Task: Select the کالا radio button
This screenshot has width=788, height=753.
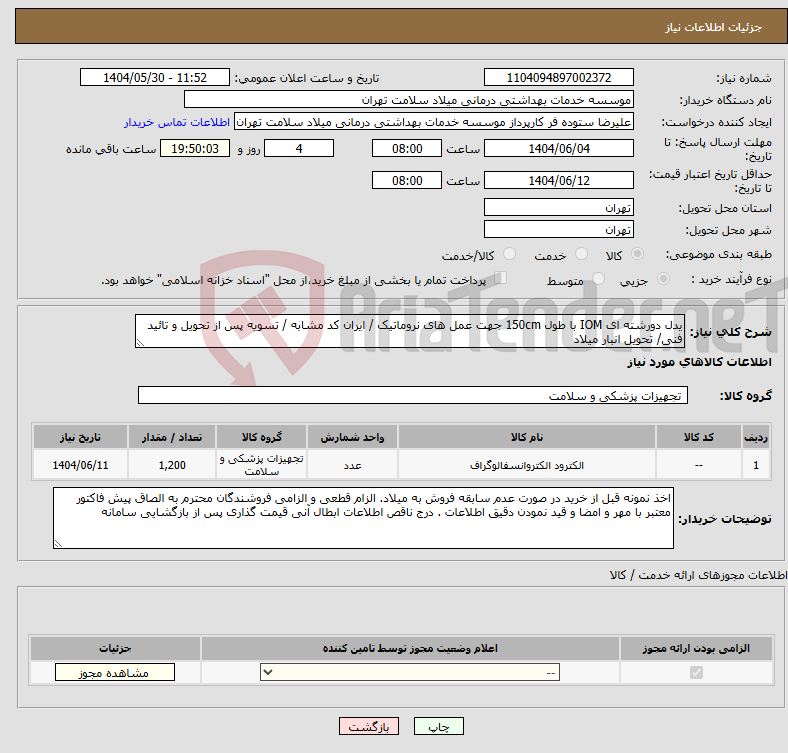Action: tap(638, 255)
